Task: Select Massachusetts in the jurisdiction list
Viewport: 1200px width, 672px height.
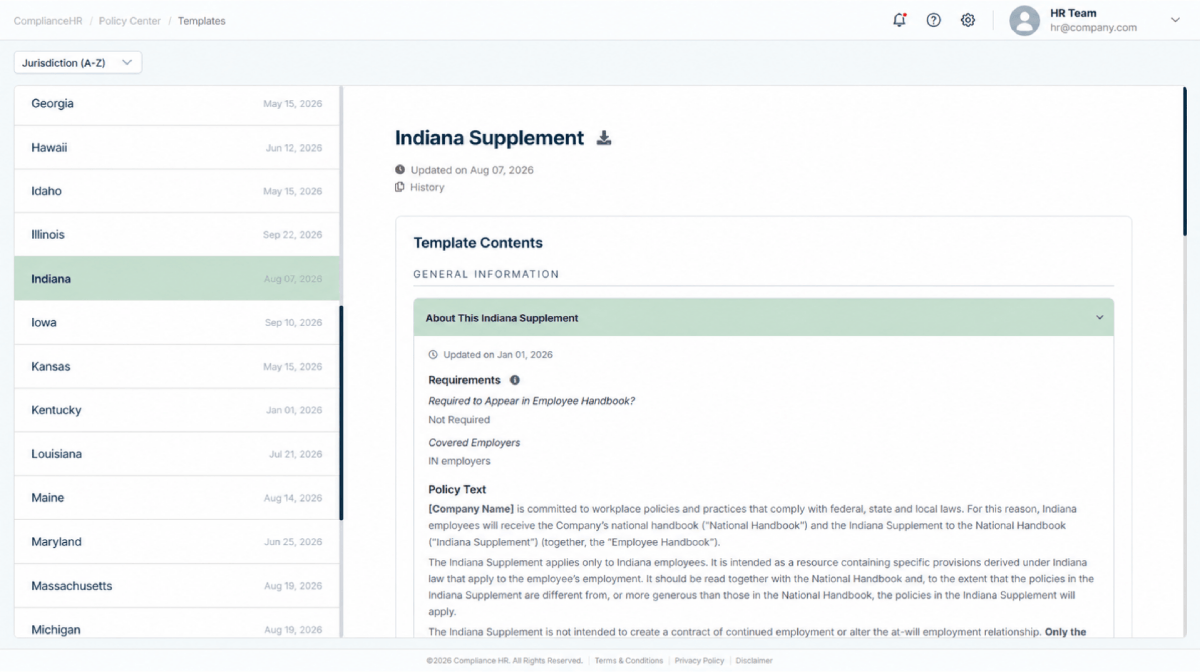Action: (177, 586)
